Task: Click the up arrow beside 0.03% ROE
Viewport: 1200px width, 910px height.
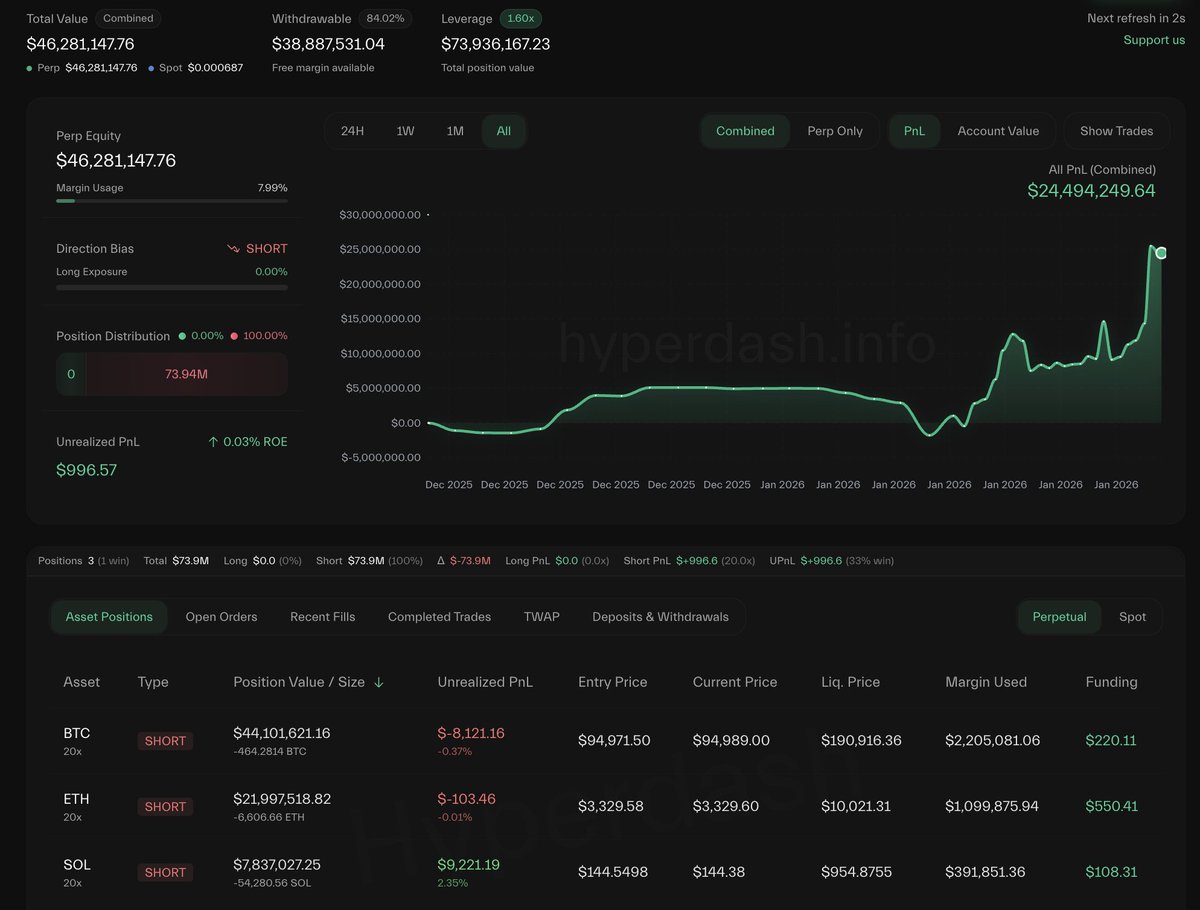Action: click(212, 442)
